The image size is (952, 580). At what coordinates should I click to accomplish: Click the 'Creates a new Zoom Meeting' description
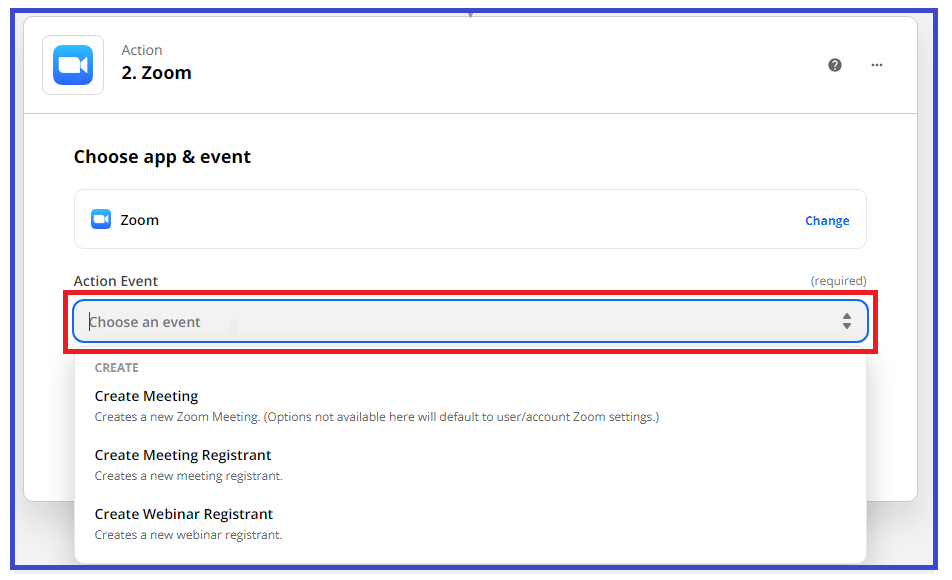[x=376, y=417]
